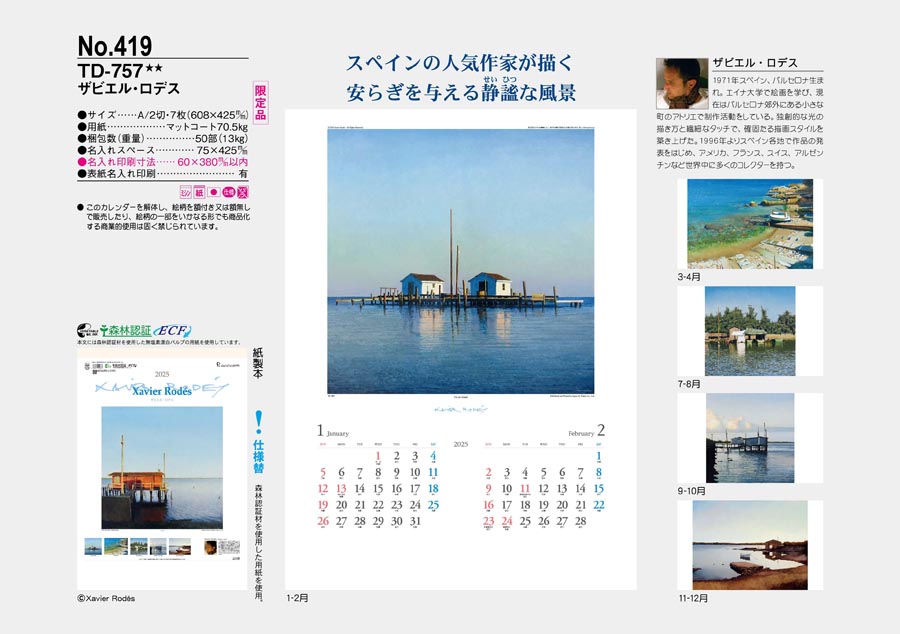Click the vertical 紙製本 label
Viewport: 900px width, 634px height.
258,363
